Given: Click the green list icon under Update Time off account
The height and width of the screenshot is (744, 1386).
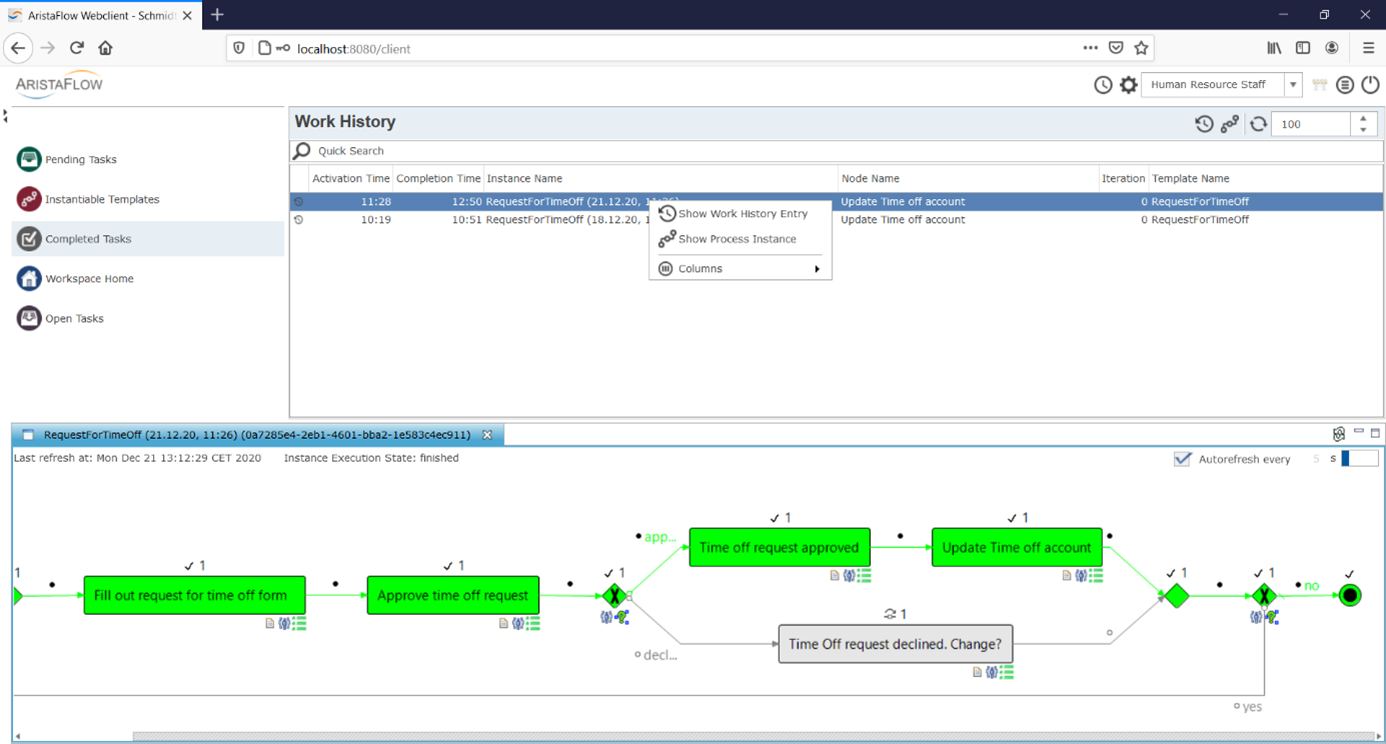Looking at the screenshot, I should (x=1096, y=575).
